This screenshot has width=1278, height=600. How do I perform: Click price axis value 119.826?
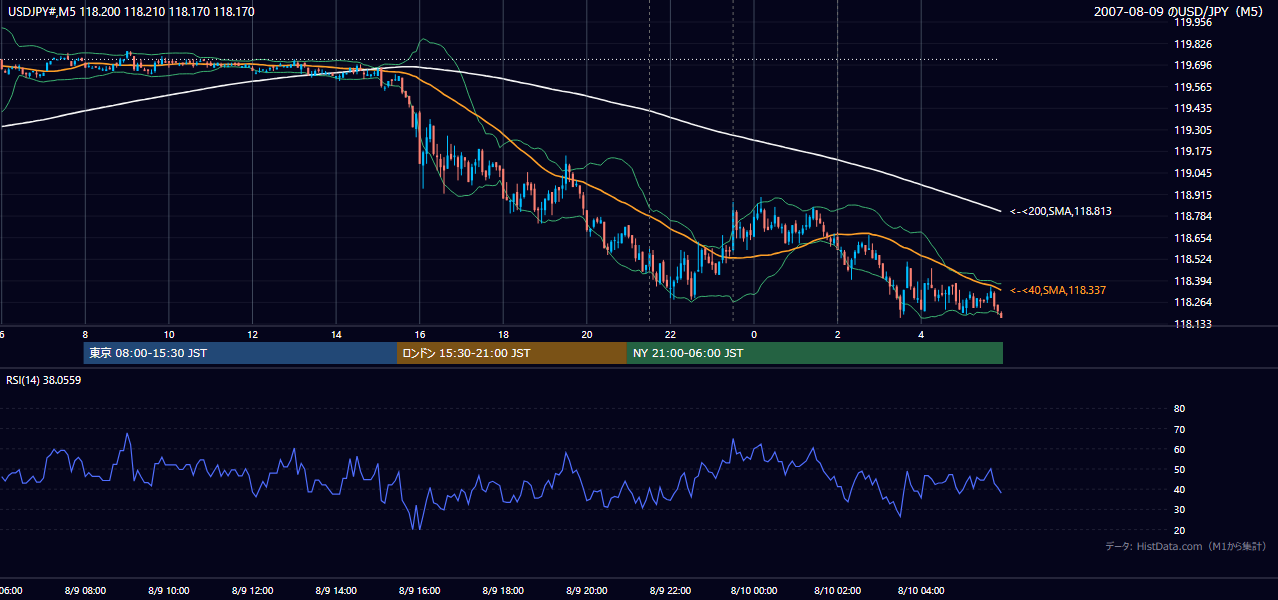[1193, 44]
